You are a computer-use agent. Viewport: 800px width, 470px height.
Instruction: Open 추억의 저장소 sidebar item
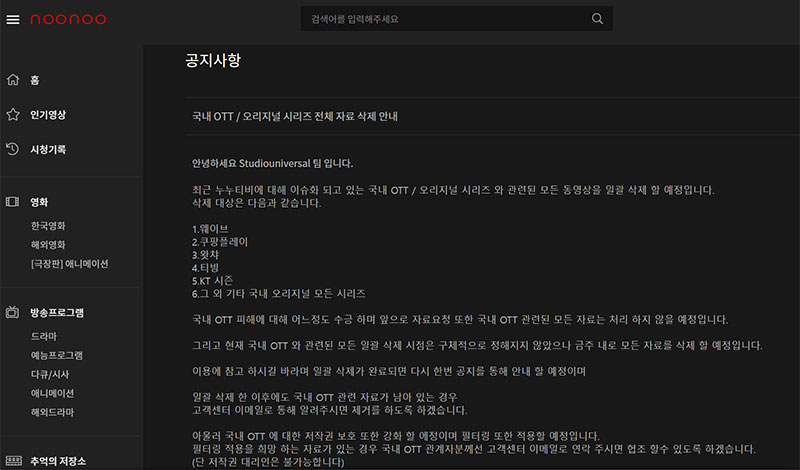click(x=58, y=461)
